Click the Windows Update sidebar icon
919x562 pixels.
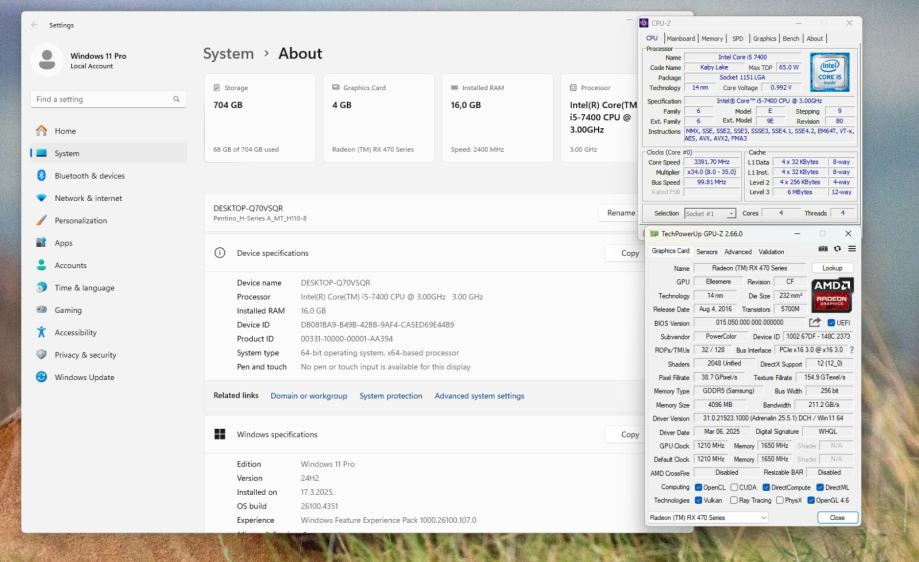pos(41,377)
